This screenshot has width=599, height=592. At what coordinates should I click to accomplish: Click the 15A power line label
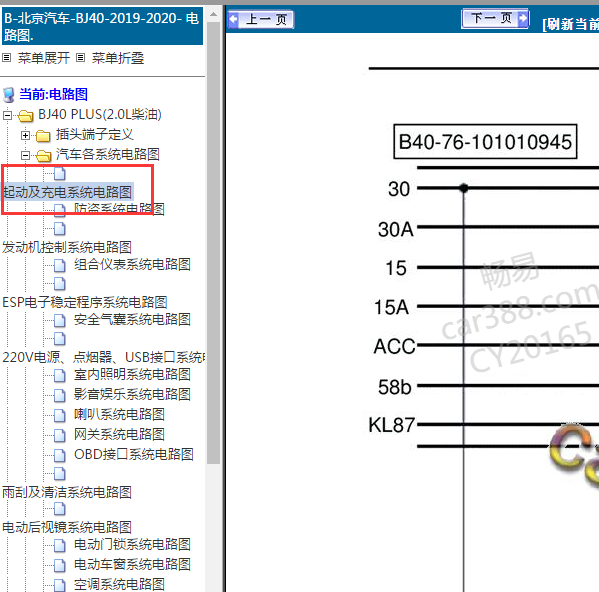click(391, 307)
